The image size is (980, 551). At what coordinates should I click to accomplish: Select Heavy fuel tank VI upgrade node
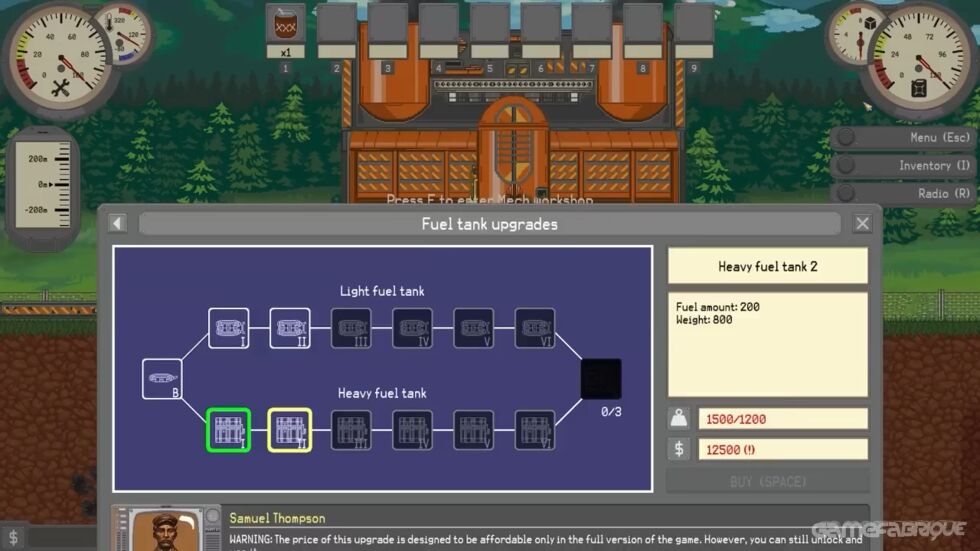coord(535,430)
